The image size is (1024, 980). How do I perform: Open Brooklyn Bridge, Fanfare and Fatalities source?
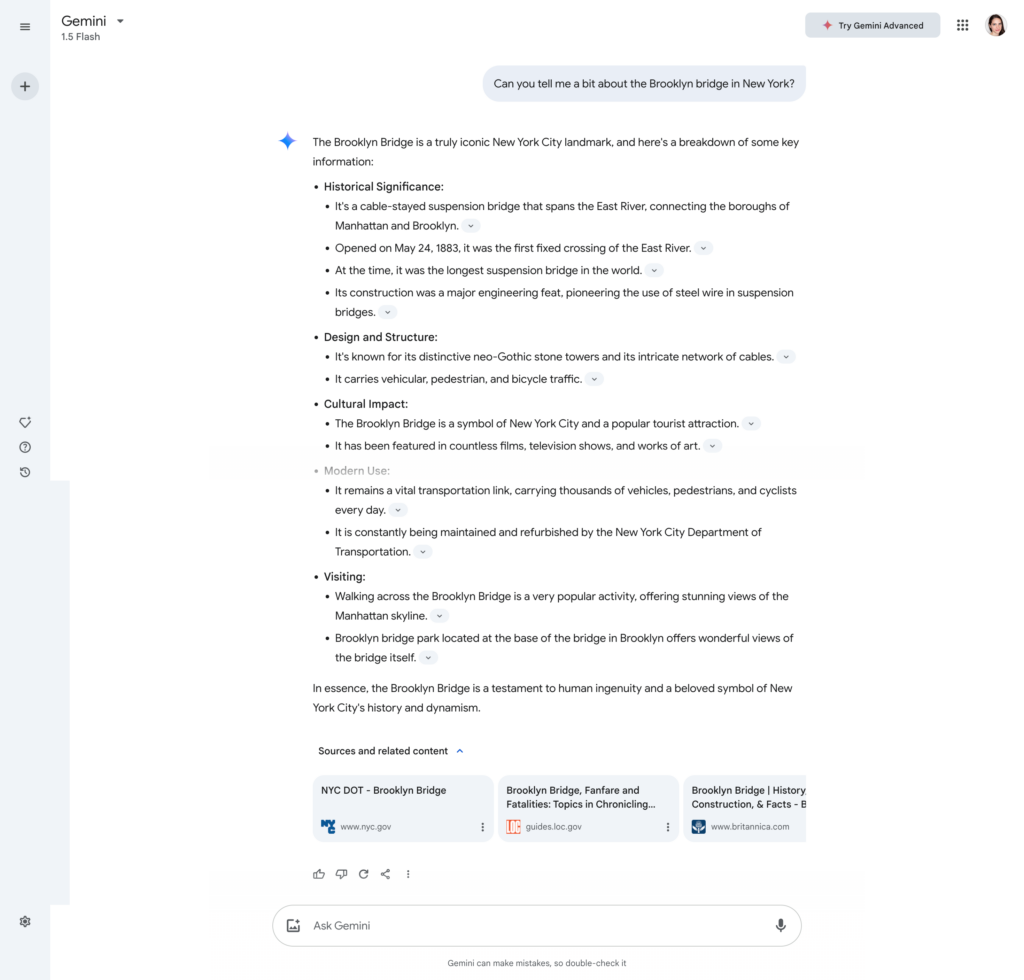[588, 808]
